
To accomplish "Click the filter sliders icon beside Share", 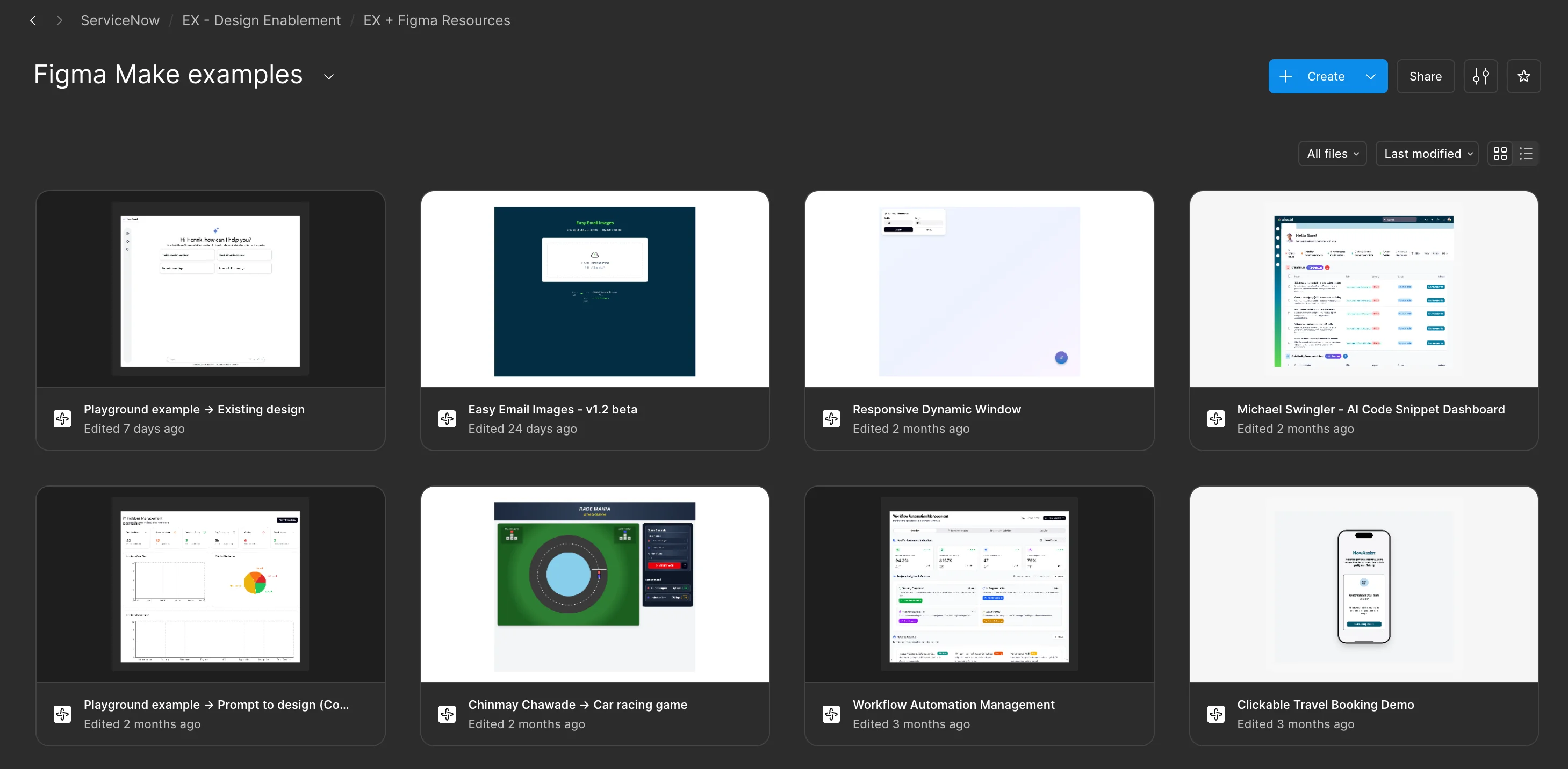I will (x=1481, y=76).
